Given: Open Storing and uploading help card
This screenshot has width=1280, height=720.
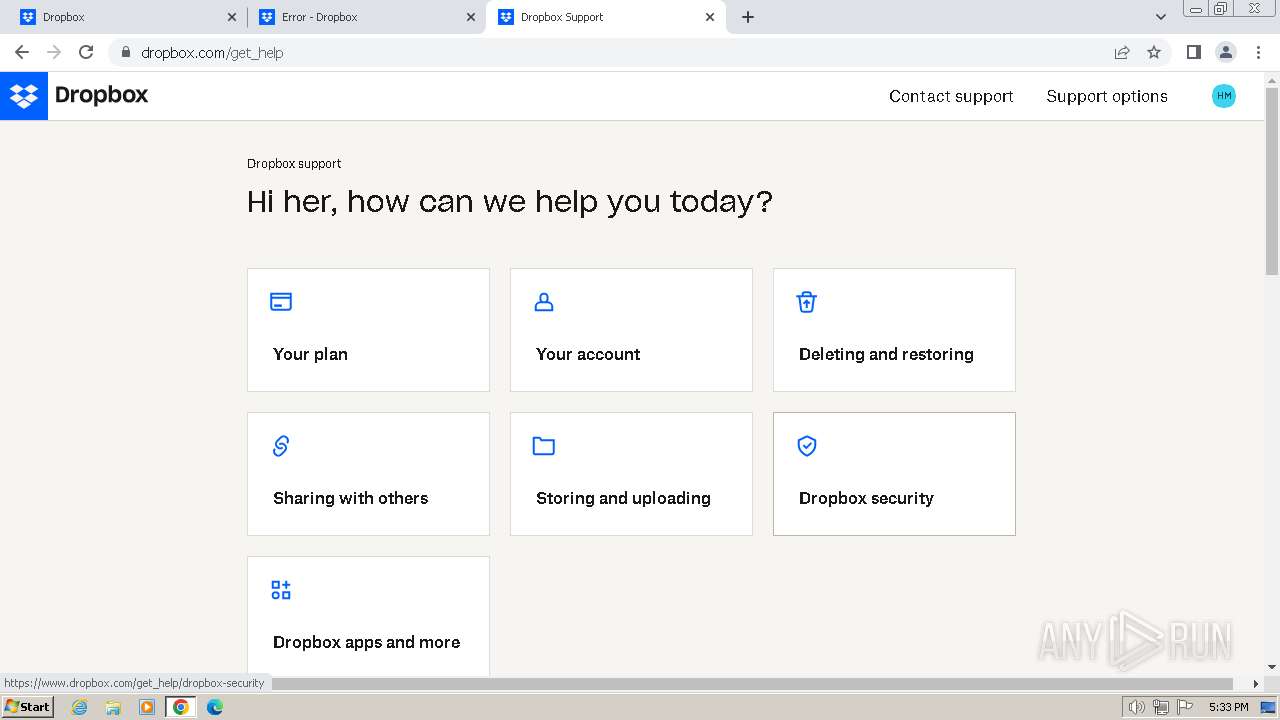Looking at the screenshot, I should click(631, 474).
